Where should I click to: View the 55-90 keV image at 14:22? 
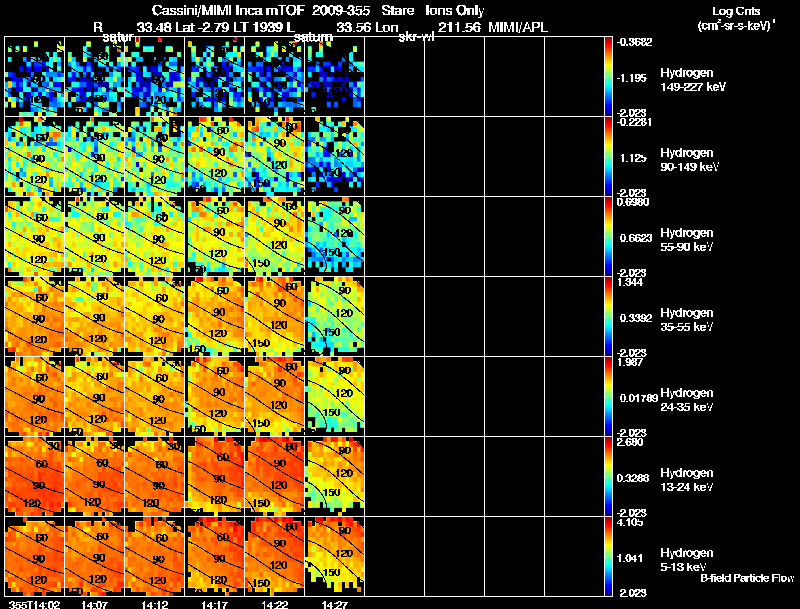pos(274,237)
